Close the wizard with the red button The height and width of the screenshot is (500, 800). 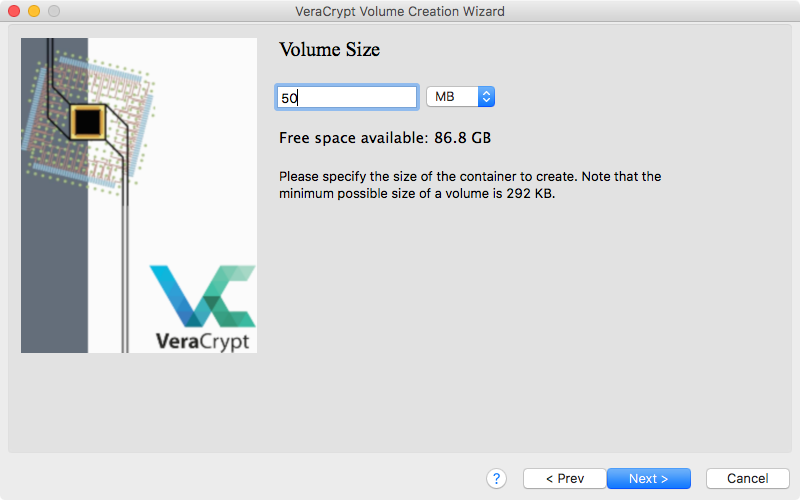tap(14, 11)
